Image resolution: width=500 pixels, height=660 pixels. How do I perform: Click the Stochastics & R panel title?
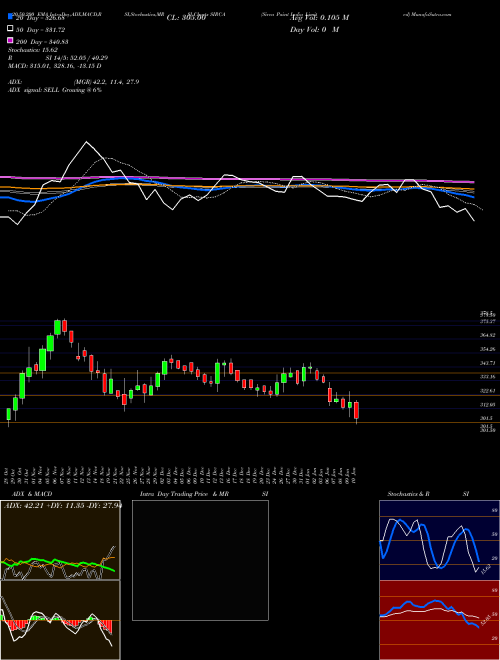(409, 494)
